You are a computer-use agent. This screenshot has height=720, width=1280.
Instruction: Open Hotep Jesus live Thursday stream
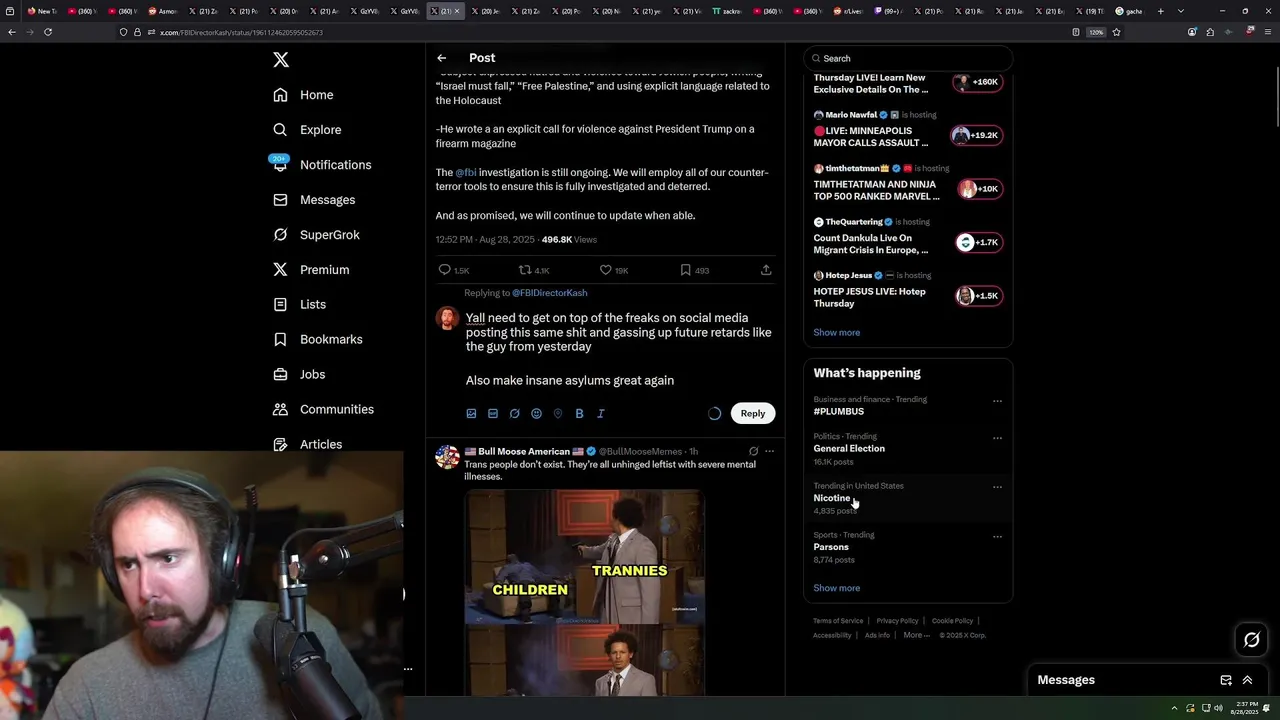click(908, 291)
